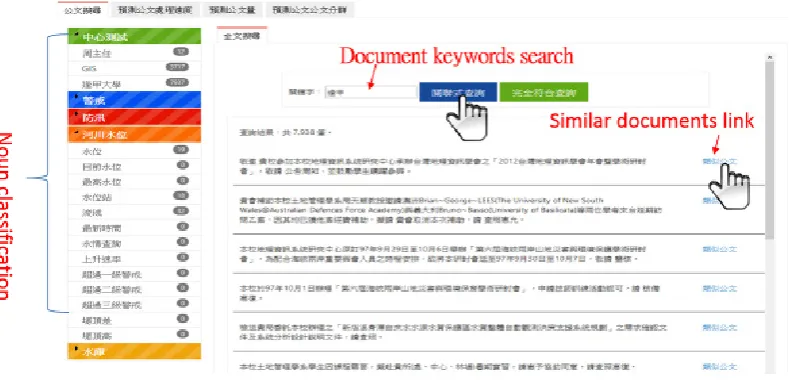The width and height of the screenshot is (789, 386).
Task: Select the 最高水位 keyword item
Action: tap(134, 182)
